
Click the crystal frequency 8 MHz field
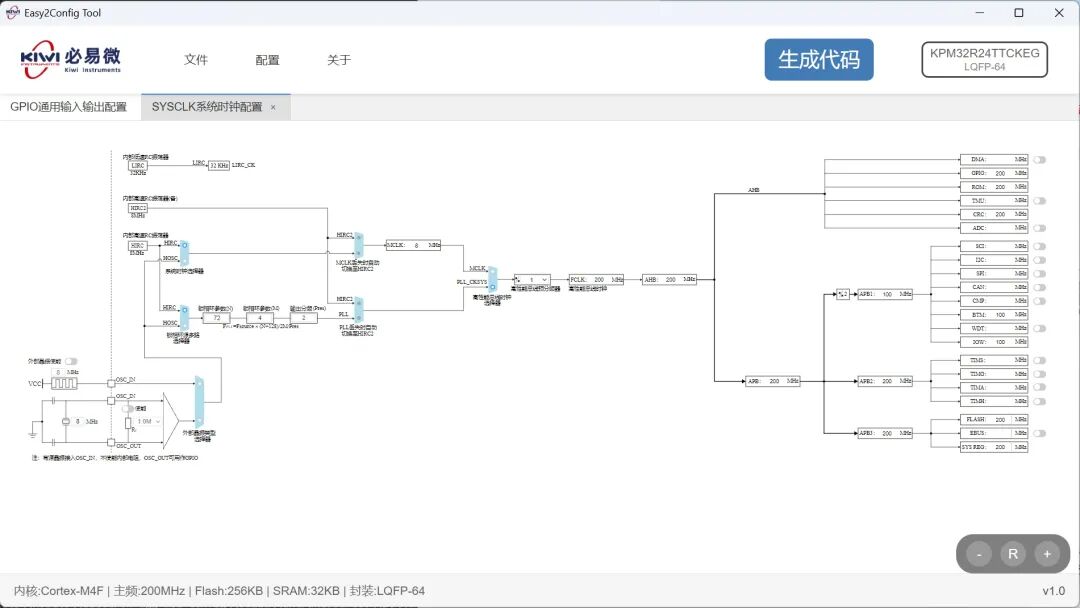[78, 421]
